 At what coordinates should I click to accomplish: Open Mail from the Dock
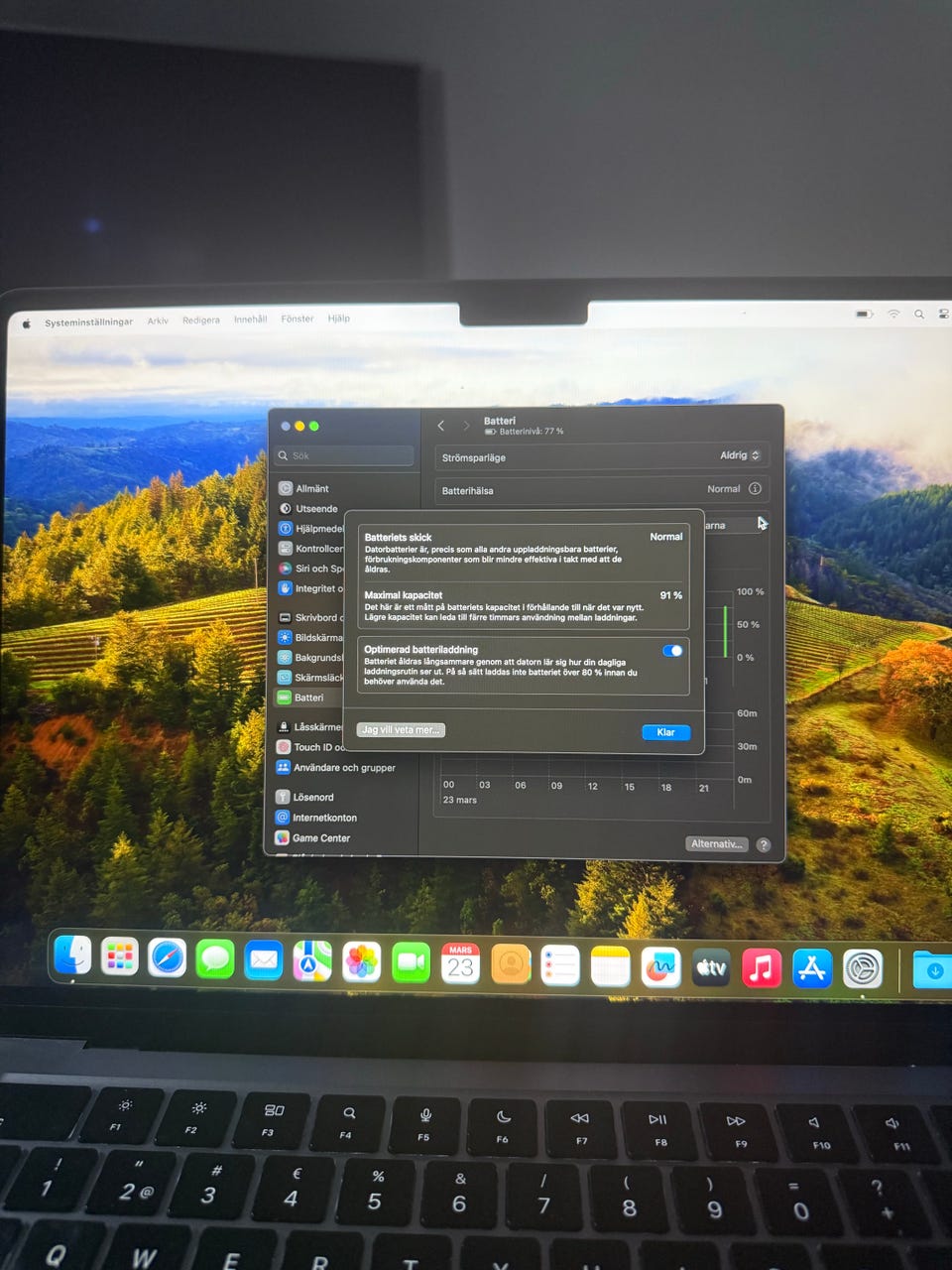[264, 959]
